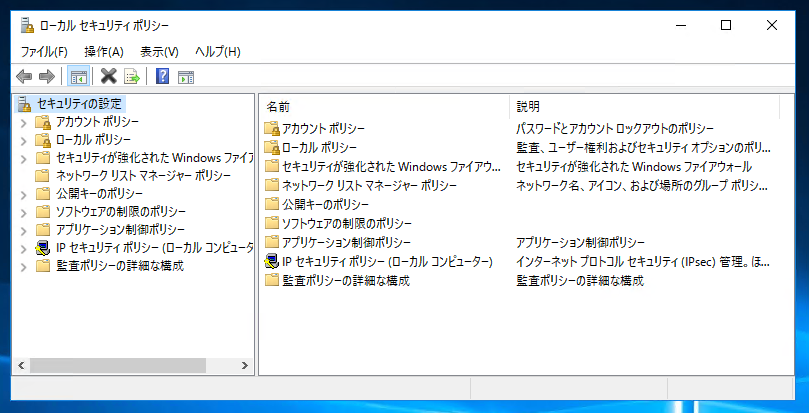Viewport: 809px width, 413px height.
Task: Click the tree pane horizontal scrollbar thumb
Action: 118,366
